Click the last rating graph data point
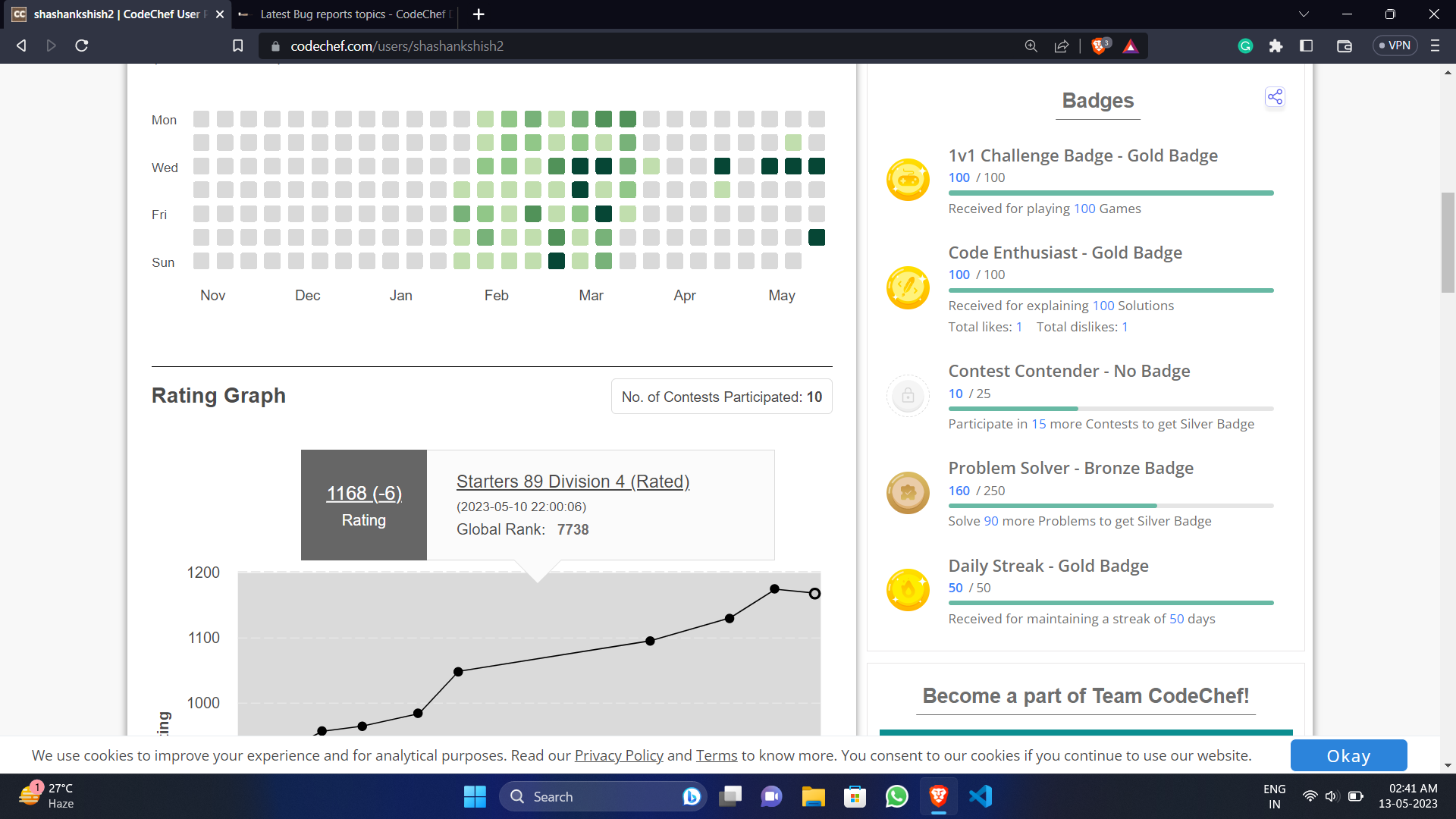Image resolution: width=1456 pixels, height=819 pixels. click(x=814, y=594)
